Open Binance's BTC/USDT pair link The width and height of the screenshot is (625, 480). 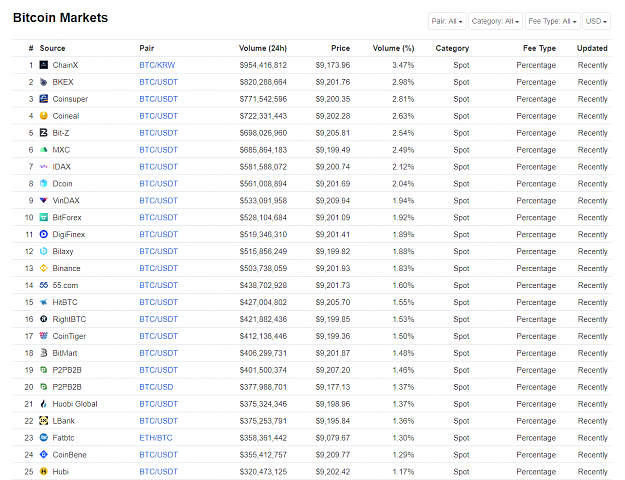point(158,268)
